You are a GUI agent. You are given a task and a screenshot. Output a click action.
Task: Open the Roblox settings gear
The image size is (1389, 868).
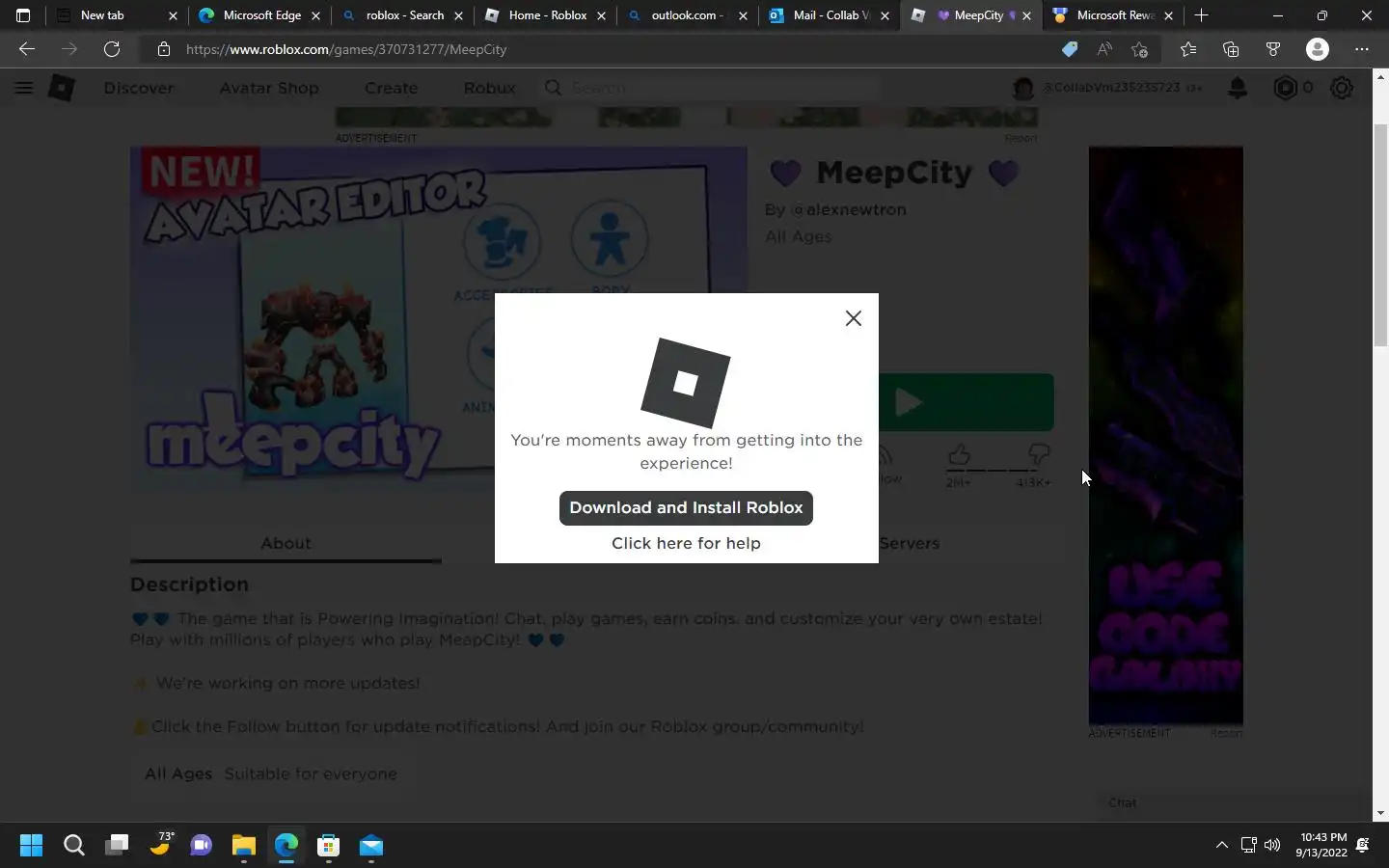click(x=1342, y=88)
